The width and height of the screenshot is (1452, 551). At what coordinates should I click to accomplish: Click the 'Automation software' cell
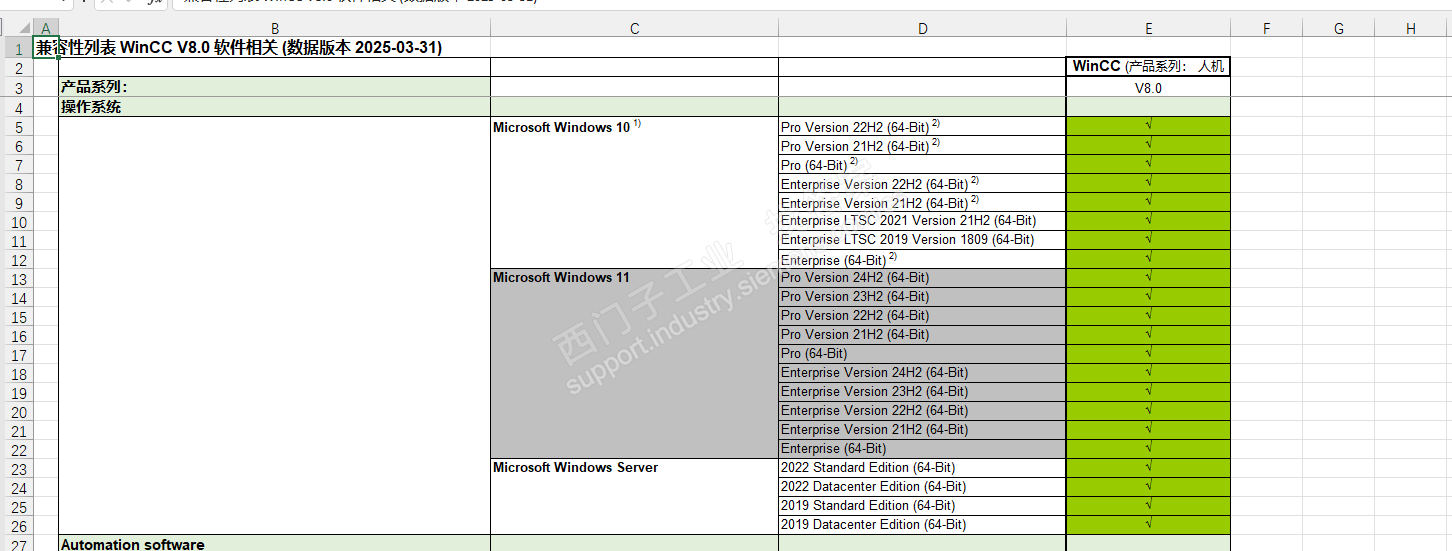click(274, 544)
